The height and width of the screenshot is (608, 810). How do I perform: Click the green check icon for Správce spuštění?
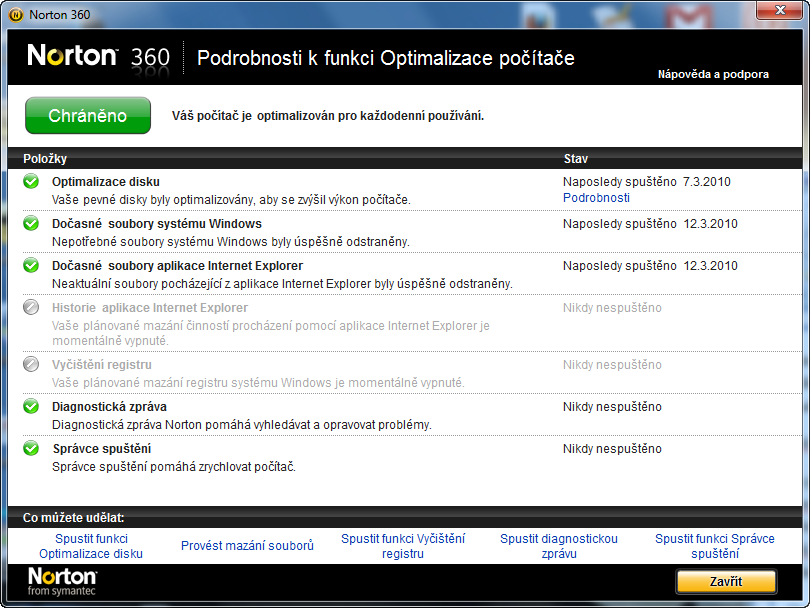tap(31, 448)
